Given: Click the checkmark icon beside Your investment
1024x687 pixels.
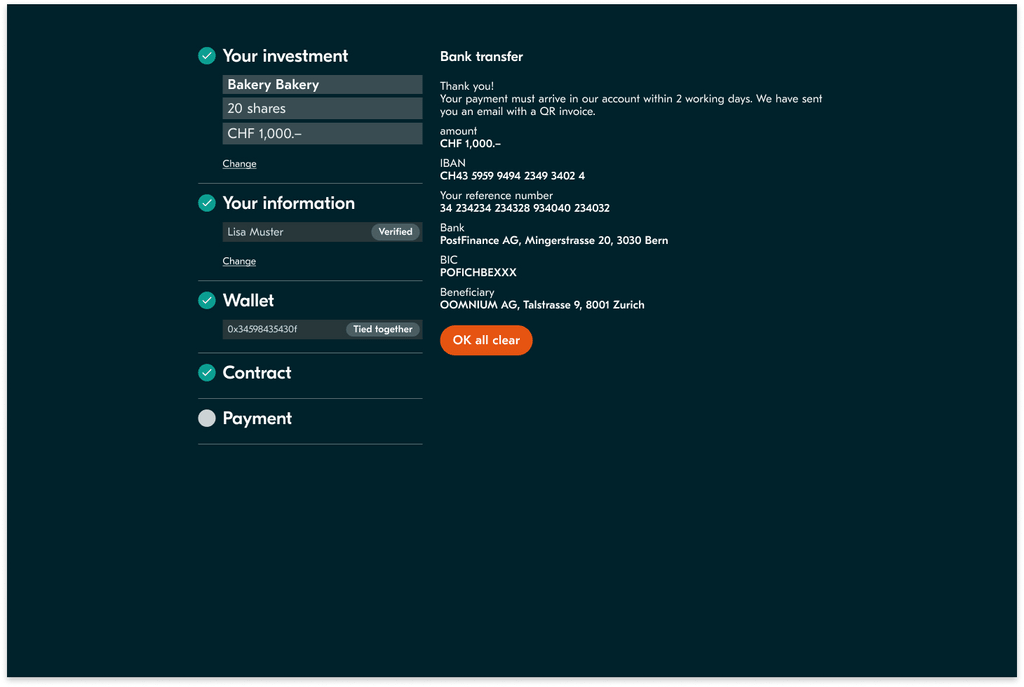Looking at the screenshot, I should [x=207, y=56].
